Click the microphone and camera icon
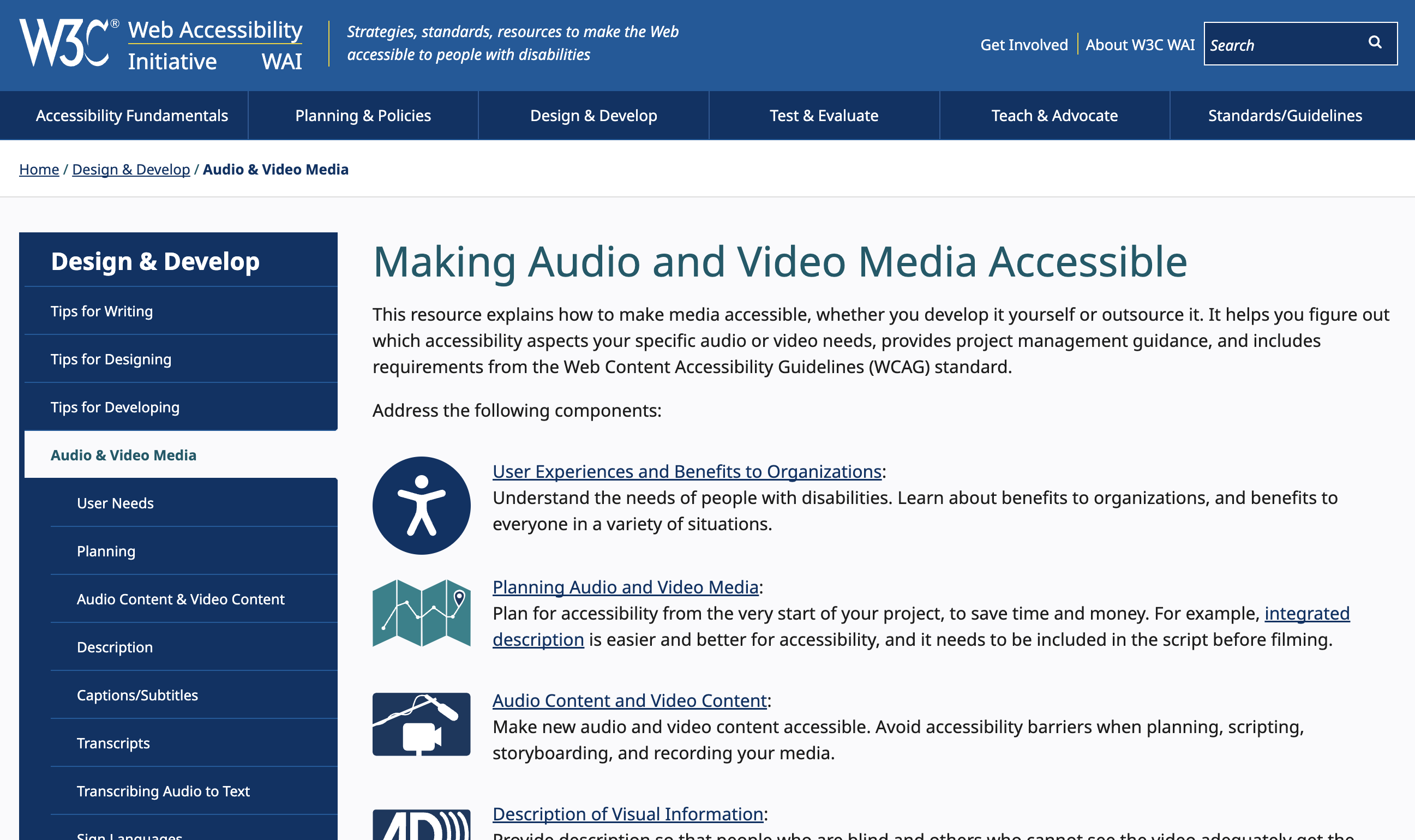 [x=421, y=724]
